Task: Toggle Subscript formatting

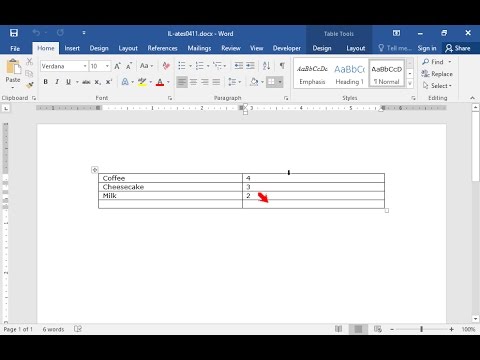Action: [x=97, y=82]
